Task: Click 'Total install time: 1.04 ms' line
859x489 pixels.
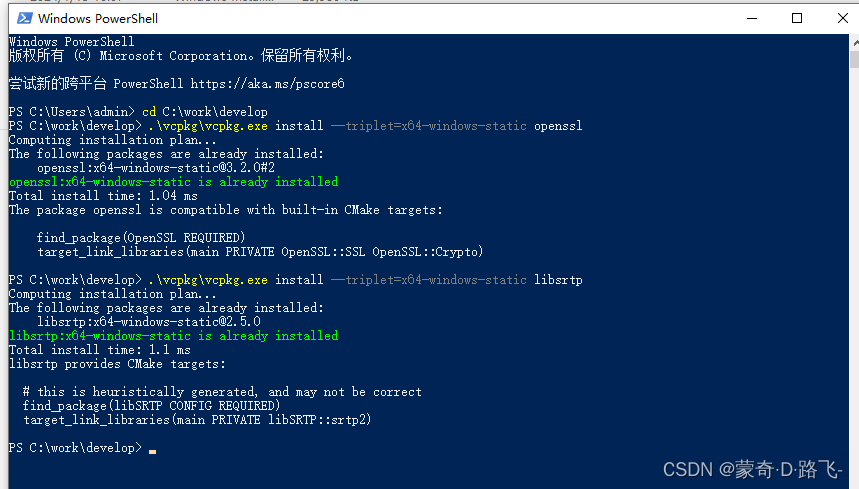Action: point(103,196)
